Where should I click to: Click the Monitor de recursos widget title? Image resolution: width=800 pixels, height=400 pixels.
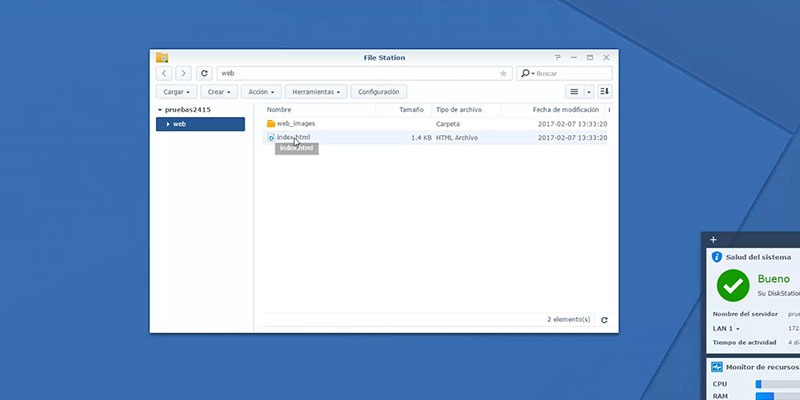(762, 367)
